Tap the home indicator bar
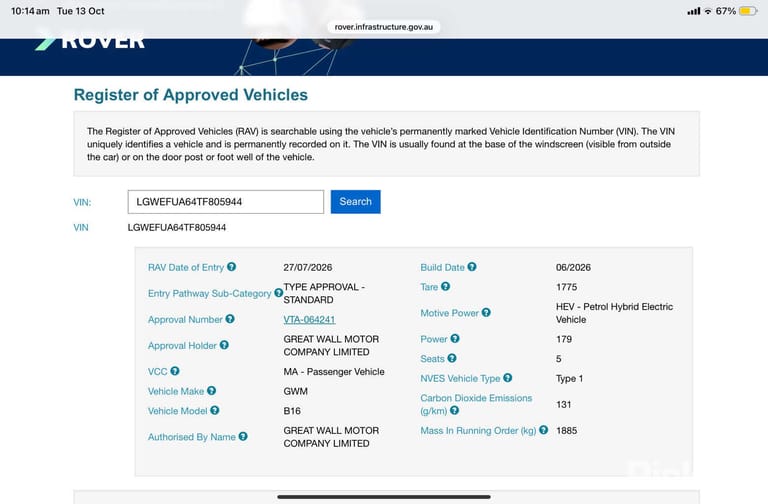Image resolution: width=768 pixels, height=504 pixels. [x=384, y=497]
